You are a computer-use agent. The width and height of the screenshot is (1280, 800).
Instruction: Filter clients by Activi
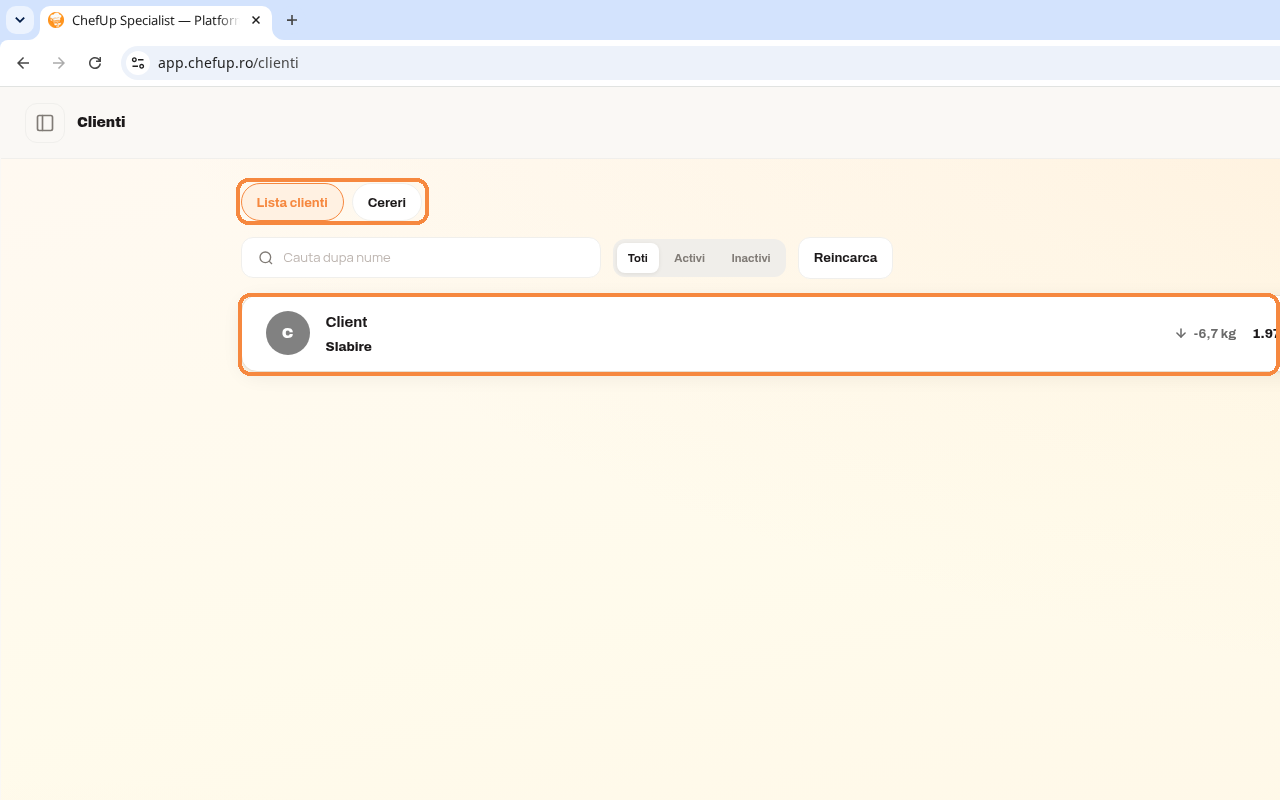tap(689, 258)
